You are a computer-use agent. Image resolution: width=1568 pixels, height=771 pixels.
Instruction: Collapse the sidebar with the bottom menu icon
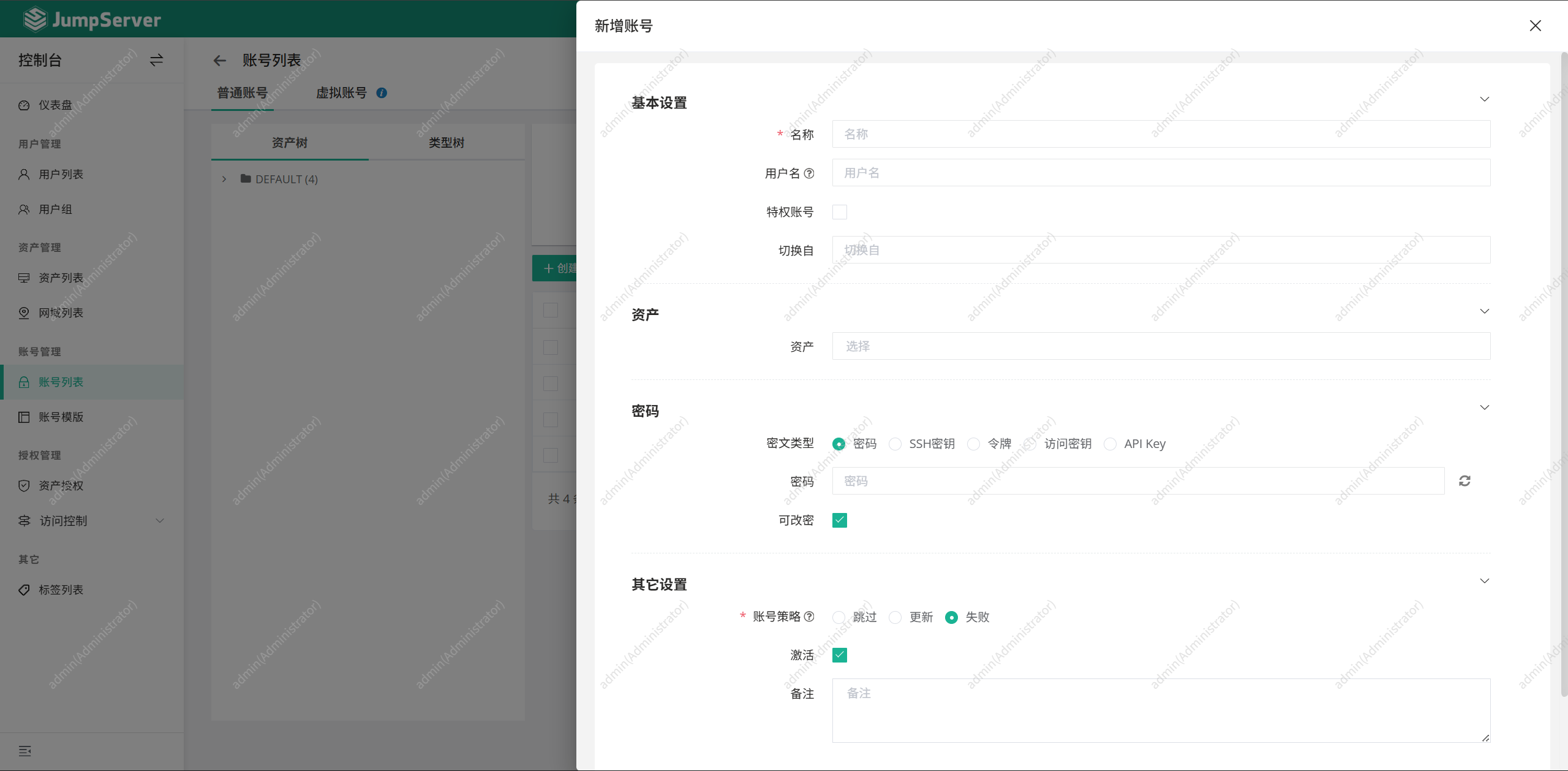point(25,751)
